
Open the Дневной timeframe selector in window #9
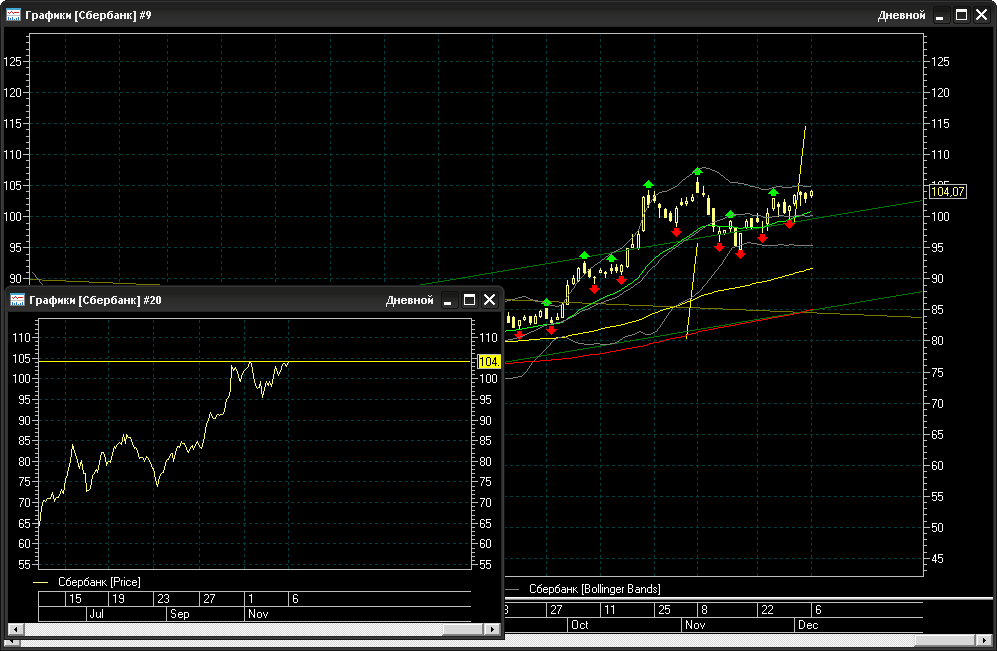pos(901,15)
